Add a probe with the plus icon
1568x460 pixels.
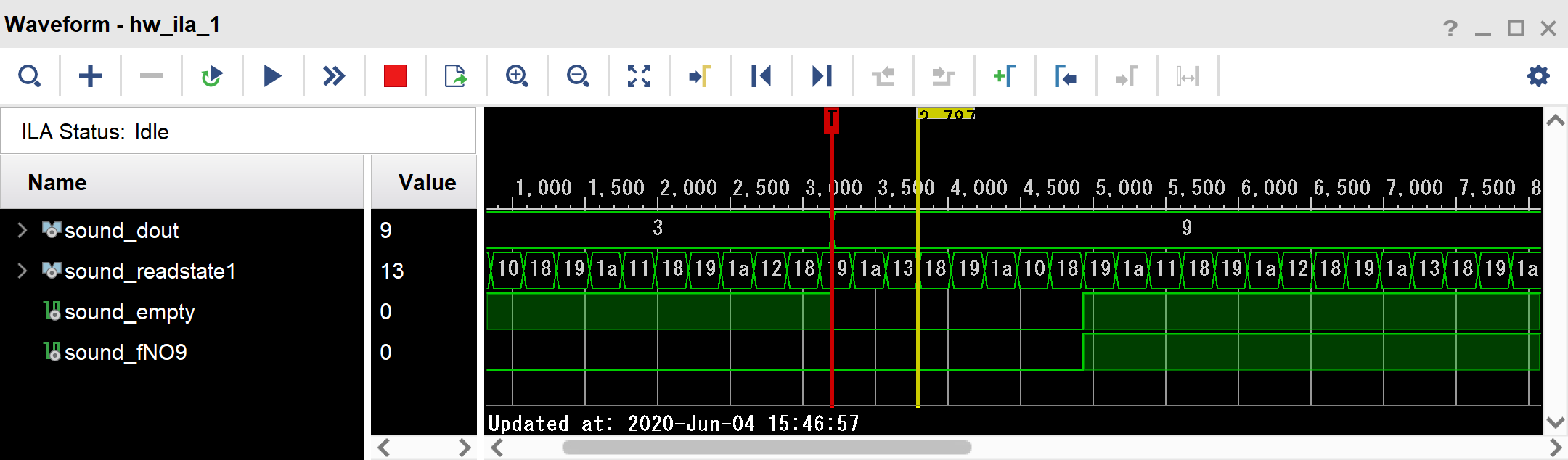click(x=90, y=75)
